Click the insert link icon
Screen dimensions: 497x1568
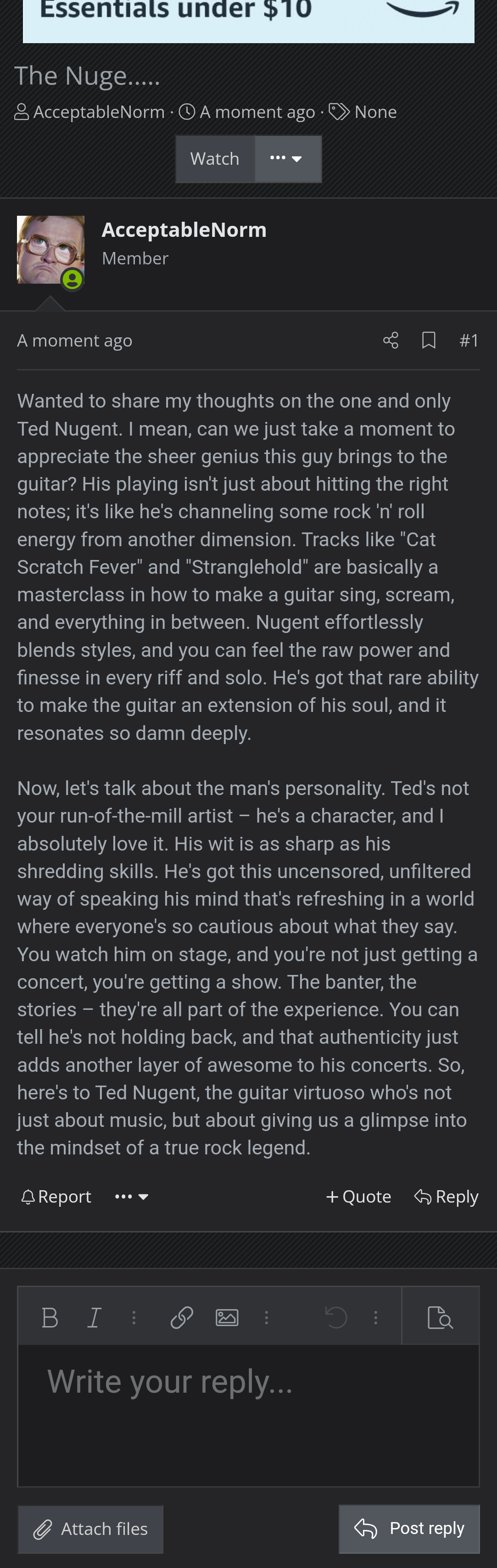pyautogui.click(x=182, y=1318)
